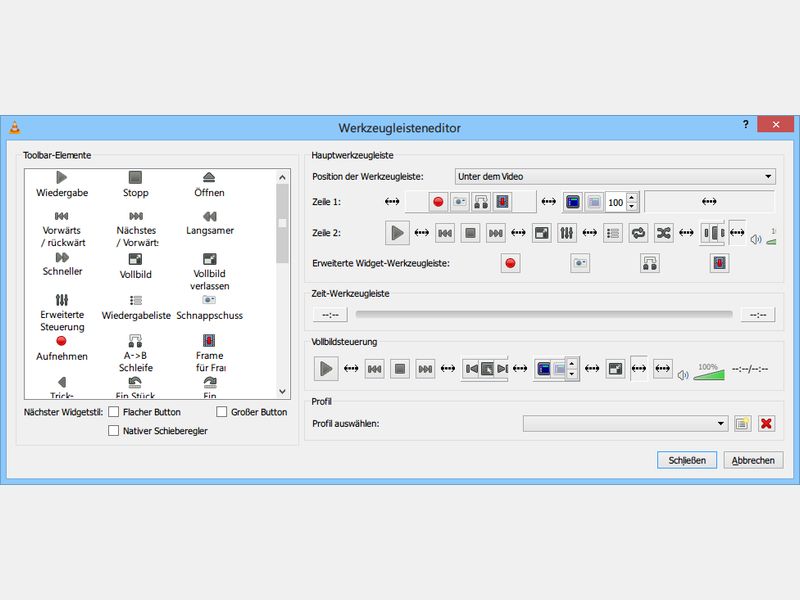Click the red record button in Erweiterte Widget-Werkzeugleiste
This screenshot has height=600, width=800.
click(510, 263)
